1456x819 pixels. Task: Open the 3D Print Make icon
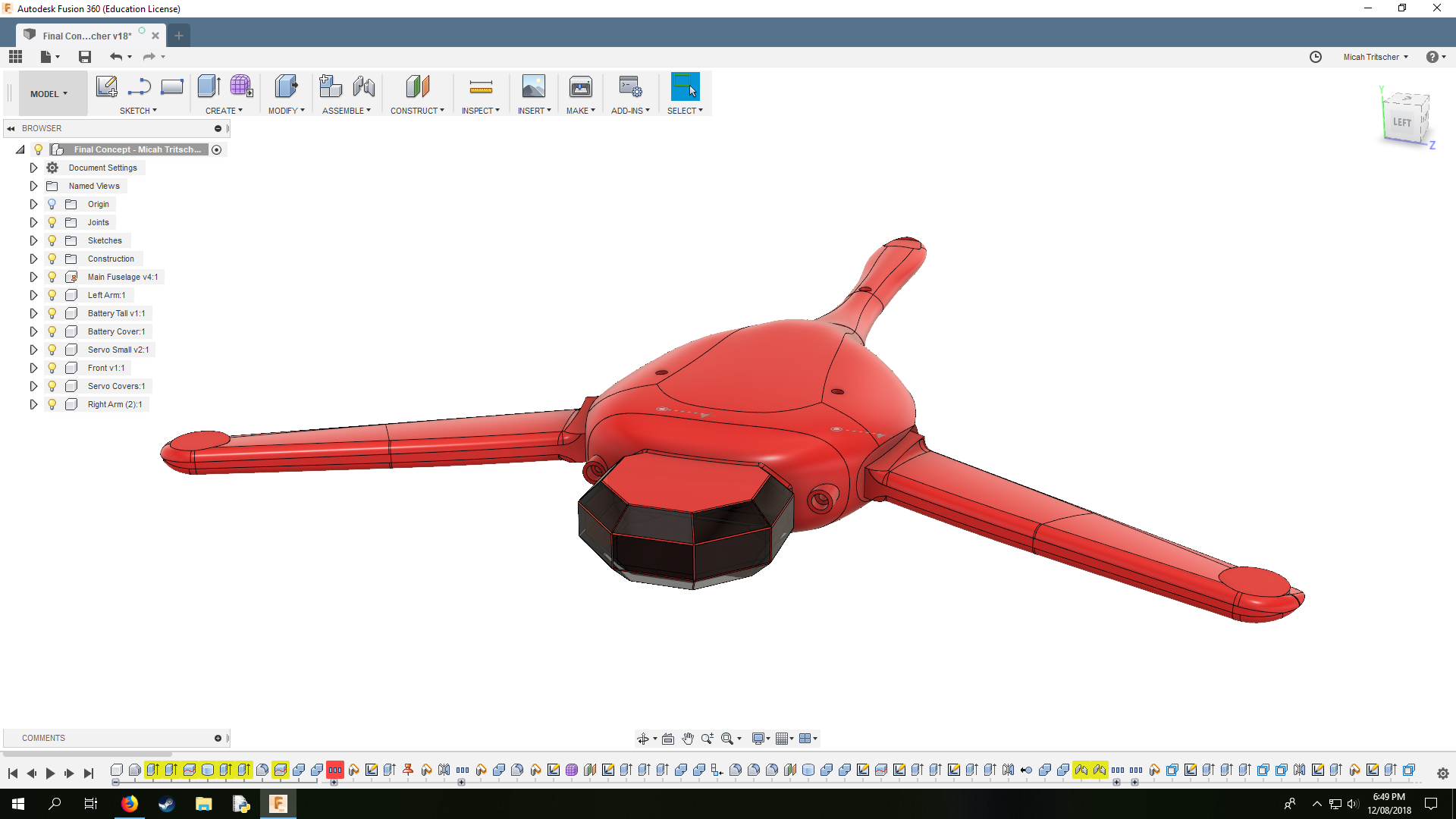coord(580,86)
